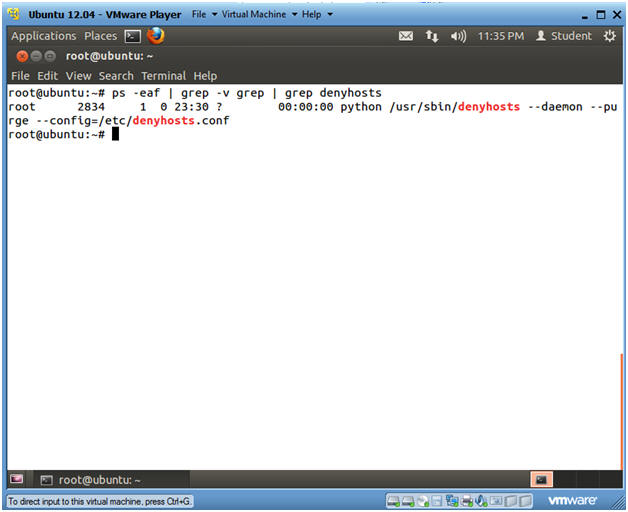Click the '--config=/etc/' text
The width and height of the screenshot is (628, 512).
84,121
